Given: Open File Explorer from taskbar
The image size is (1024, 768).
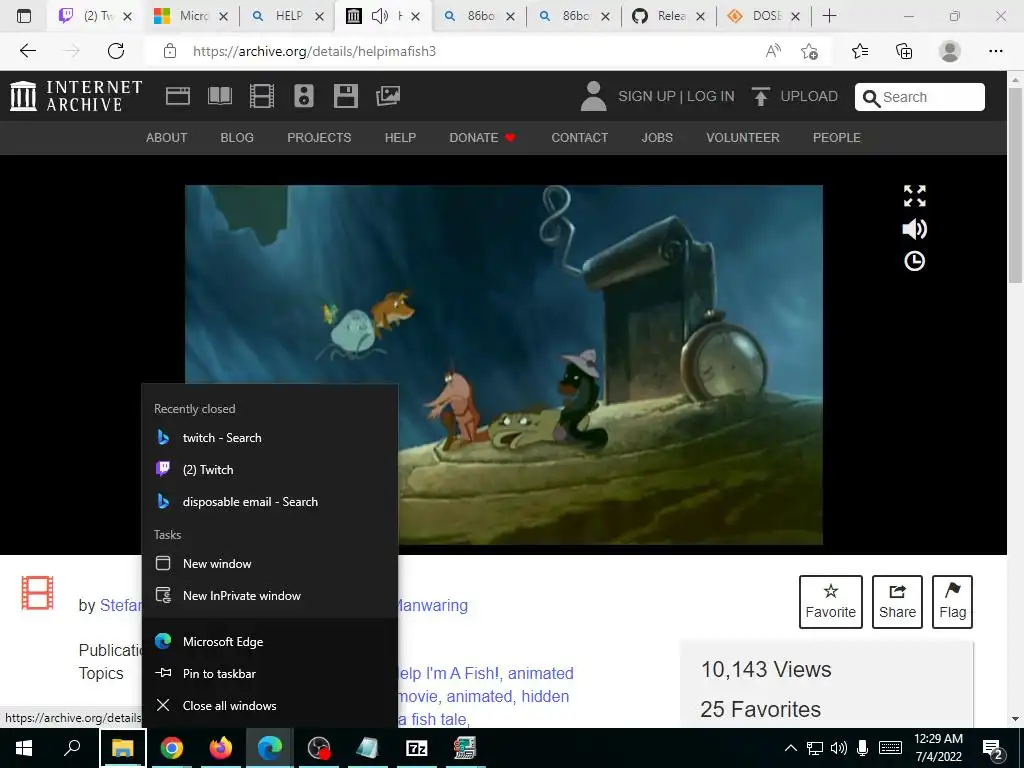Looking at the screenshot, I should click(123, 748).
